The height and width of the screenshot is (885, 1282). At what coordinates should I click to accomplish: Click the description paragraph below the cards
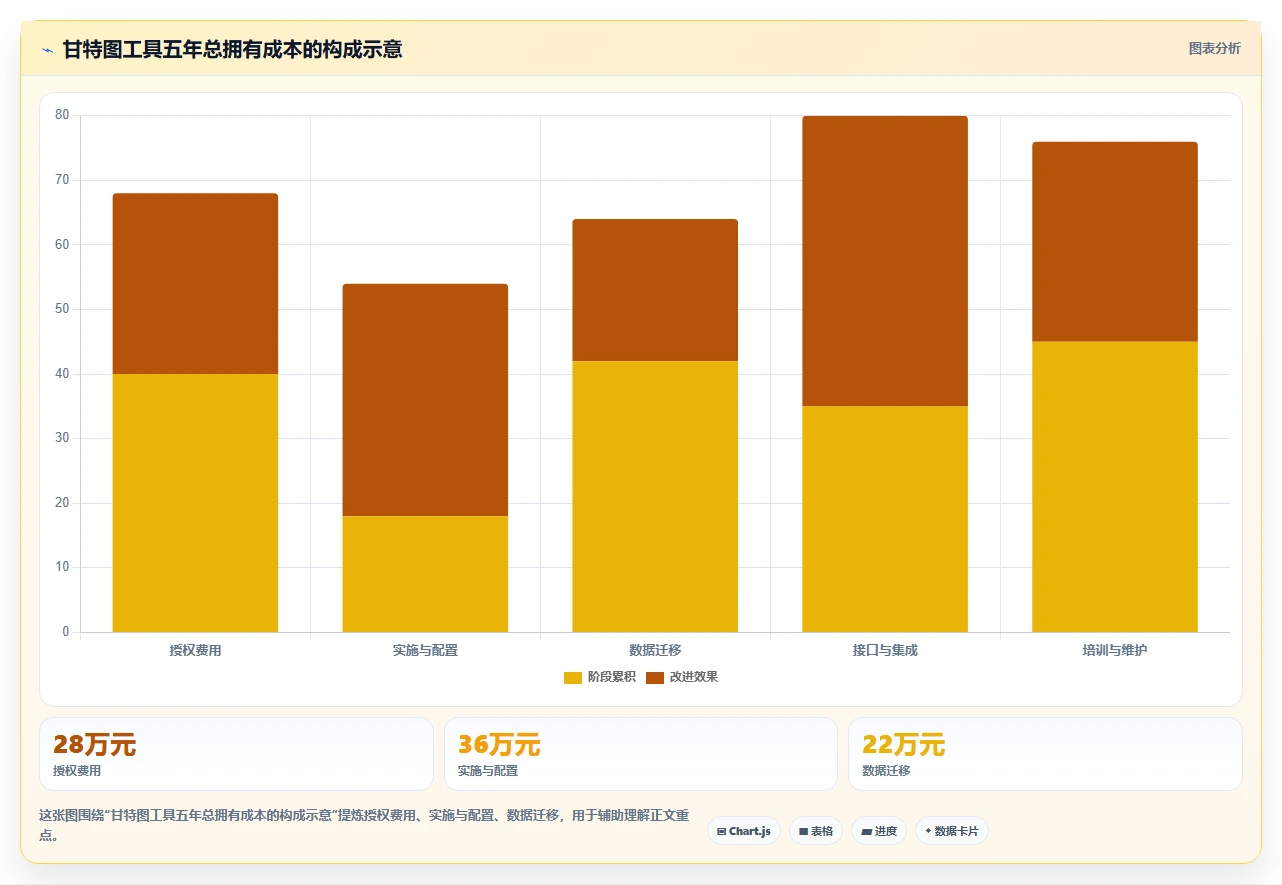364,825
